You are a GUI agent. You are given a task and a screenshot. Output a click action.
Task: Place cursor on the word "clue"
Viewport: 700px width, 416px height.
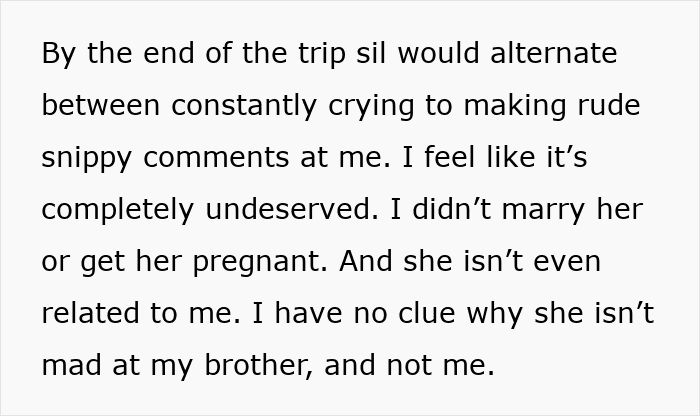[426, 312]
